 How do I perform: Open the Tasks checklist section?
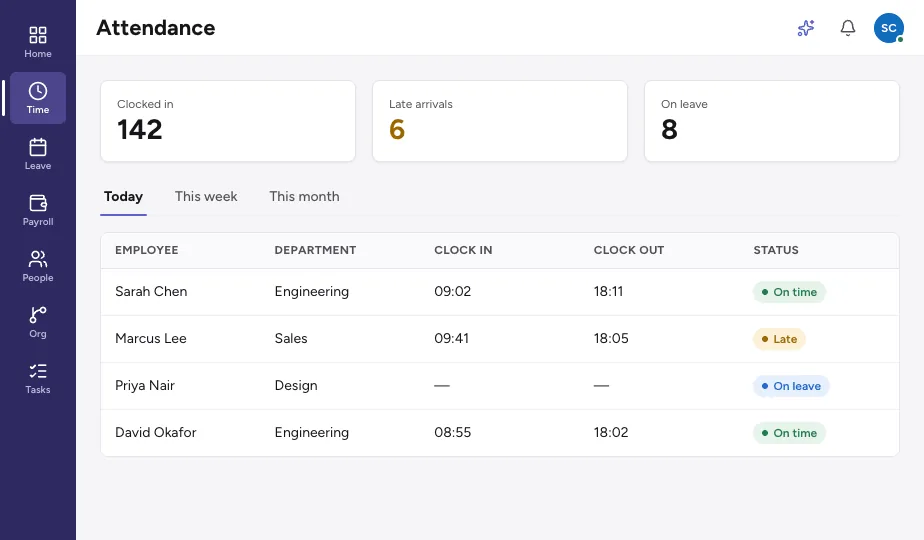38,378
